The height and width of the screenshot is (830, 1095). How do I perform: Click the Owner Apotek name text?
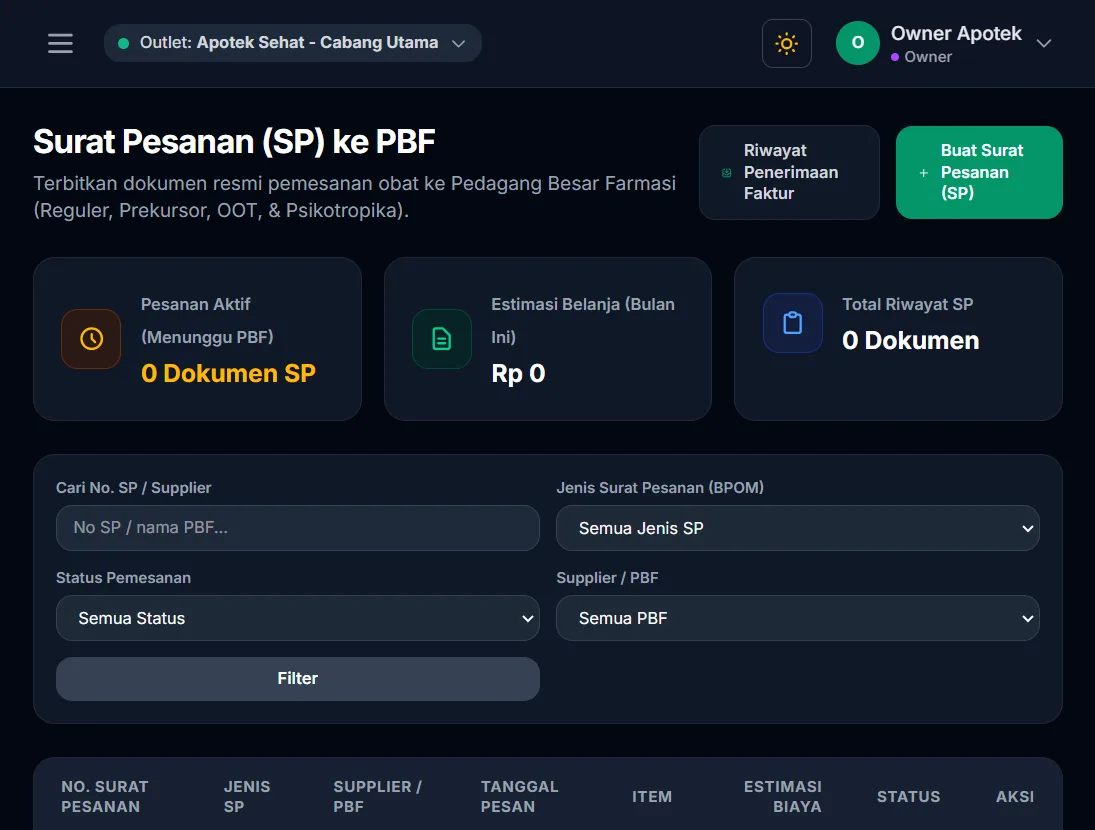pos(956,34)
